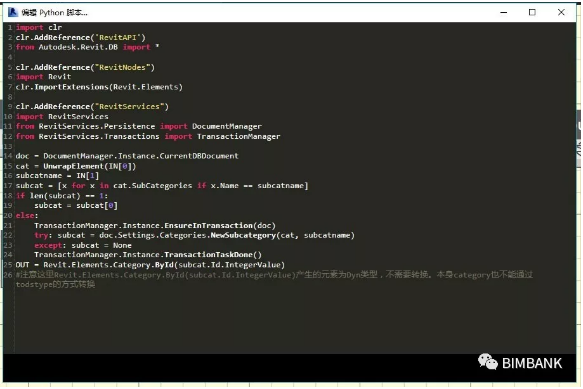
Task: Click 'import RevitServices' on line 10
Action: tap(62, 117)
